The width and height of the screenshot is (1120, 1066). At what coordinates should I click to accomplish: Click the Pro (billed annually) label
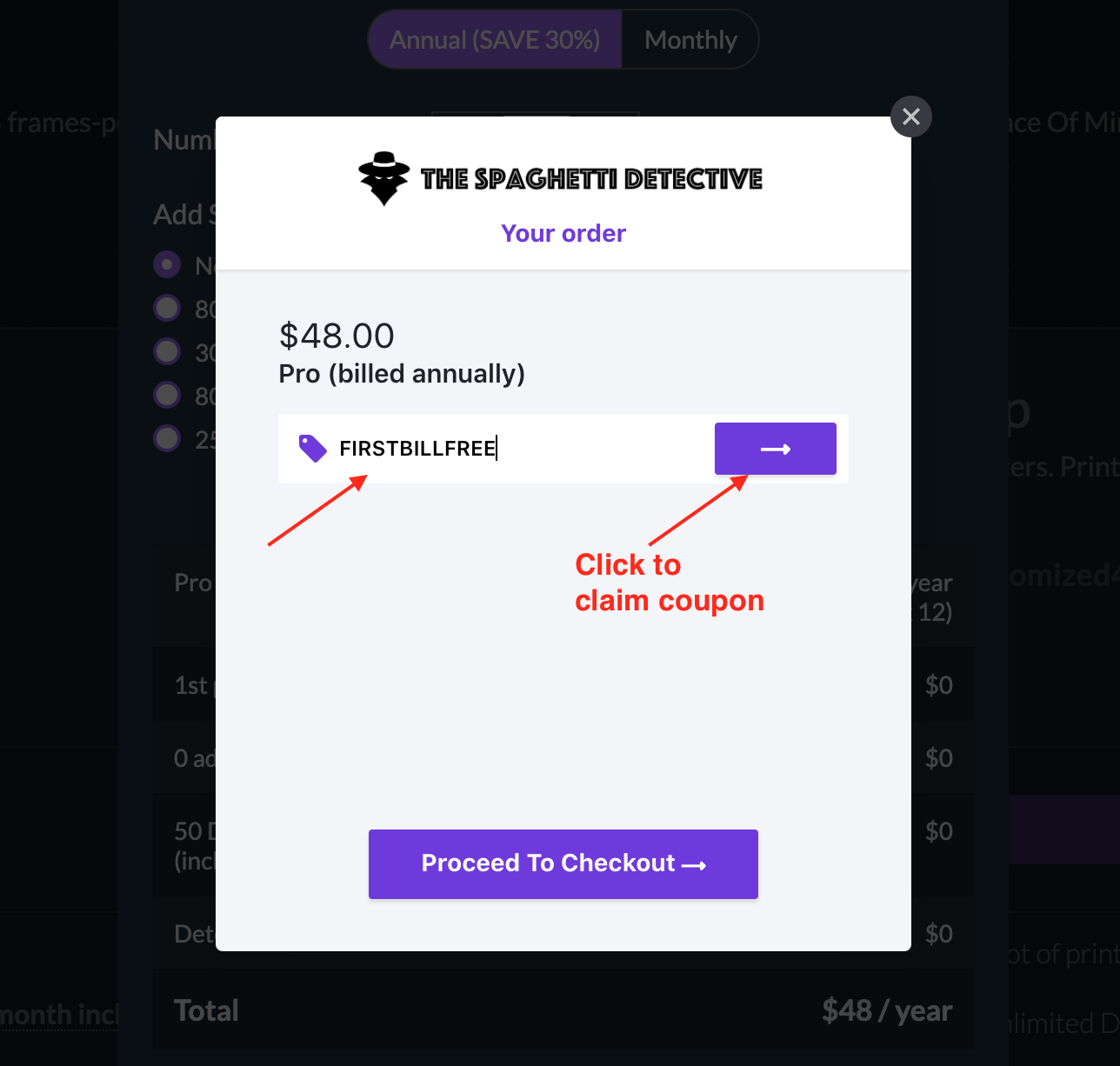(402, 374)
